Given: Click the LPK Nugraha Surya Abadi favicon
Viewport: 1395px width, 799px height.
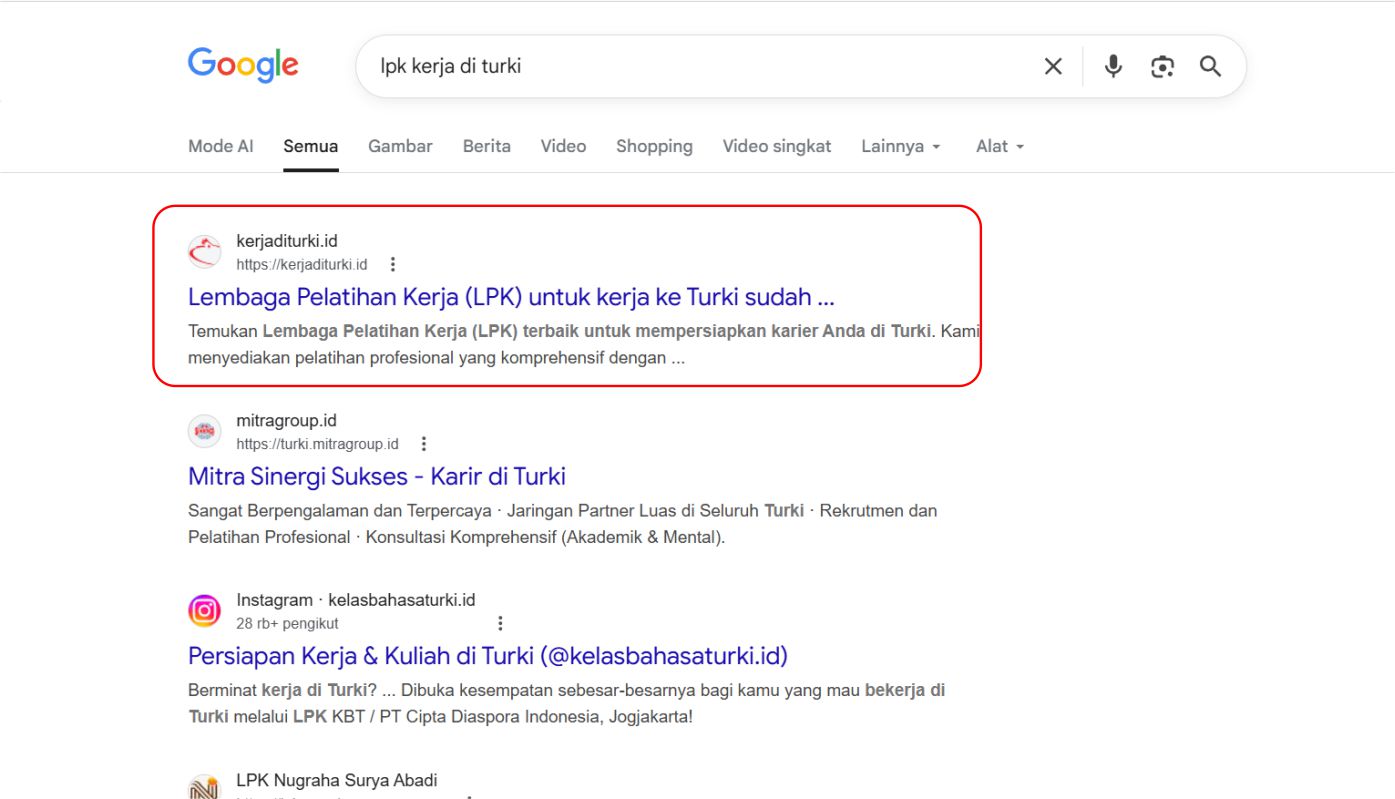Looking at the screenshot, I should pos(204,786).
